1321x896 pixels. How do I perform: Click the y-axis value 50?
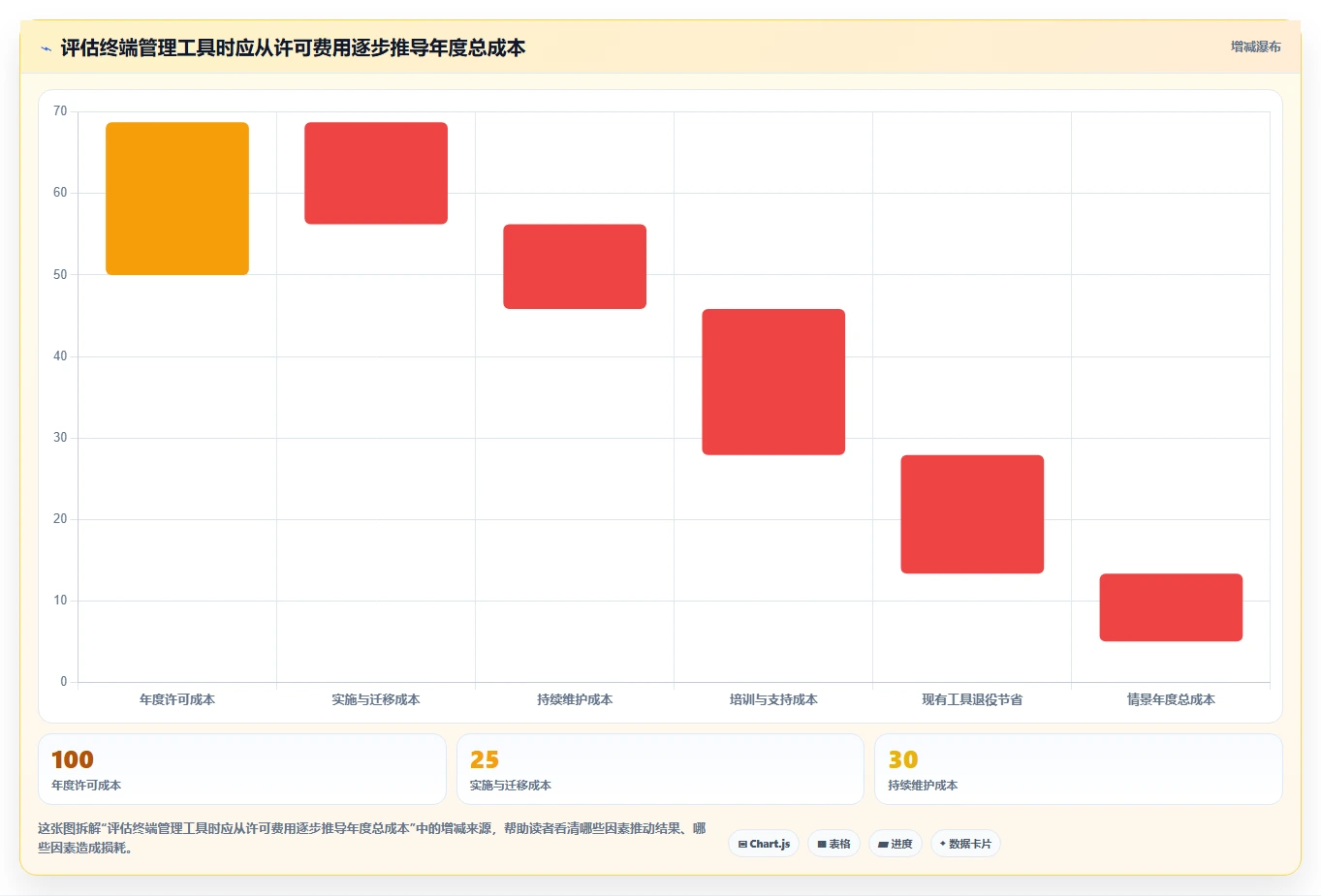pos(60,275)
